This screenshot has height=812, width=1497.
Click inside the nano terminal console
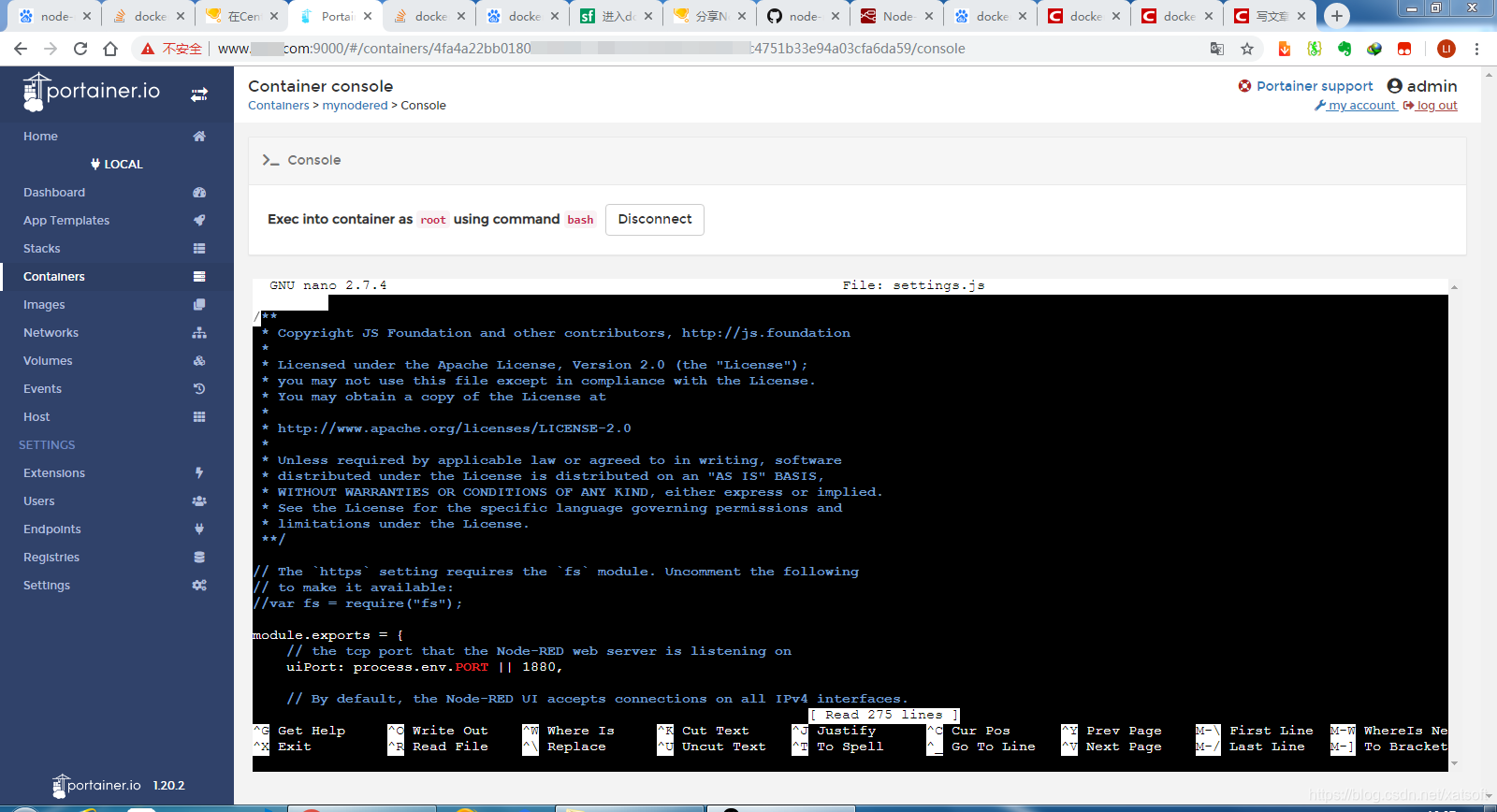coord(850,524)
